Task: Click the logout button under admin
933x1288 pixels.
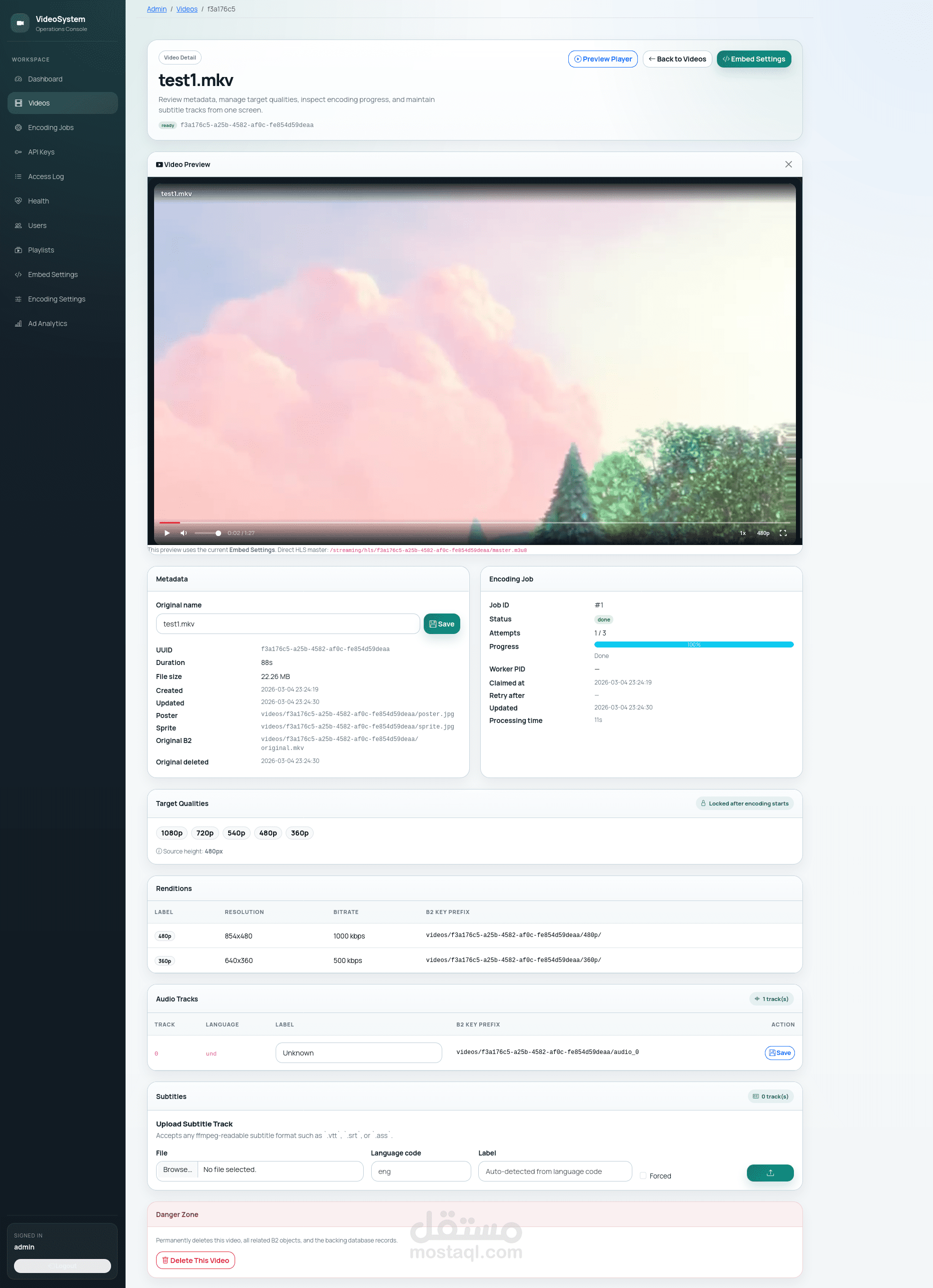Action: (x=63, y=1266)
